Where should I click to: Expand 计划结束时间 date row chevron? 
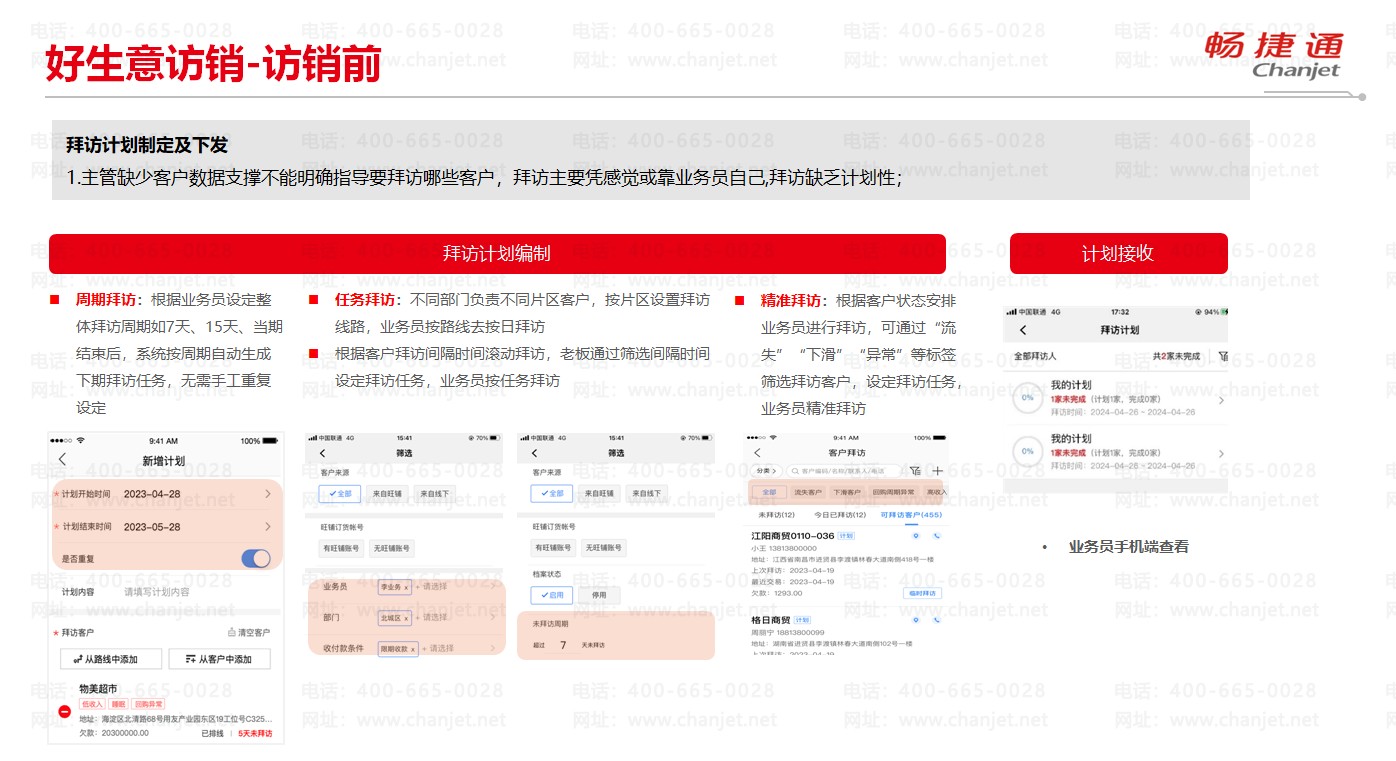coord(267,527)
